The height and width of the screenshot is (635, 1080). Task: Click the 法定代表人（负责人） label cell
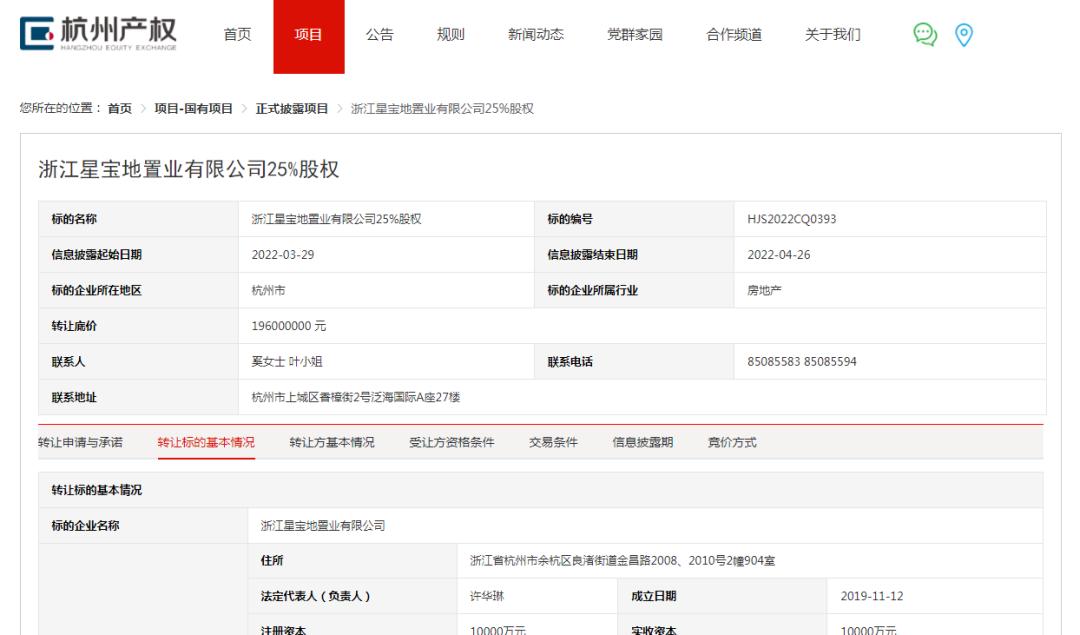coord(352,596)
